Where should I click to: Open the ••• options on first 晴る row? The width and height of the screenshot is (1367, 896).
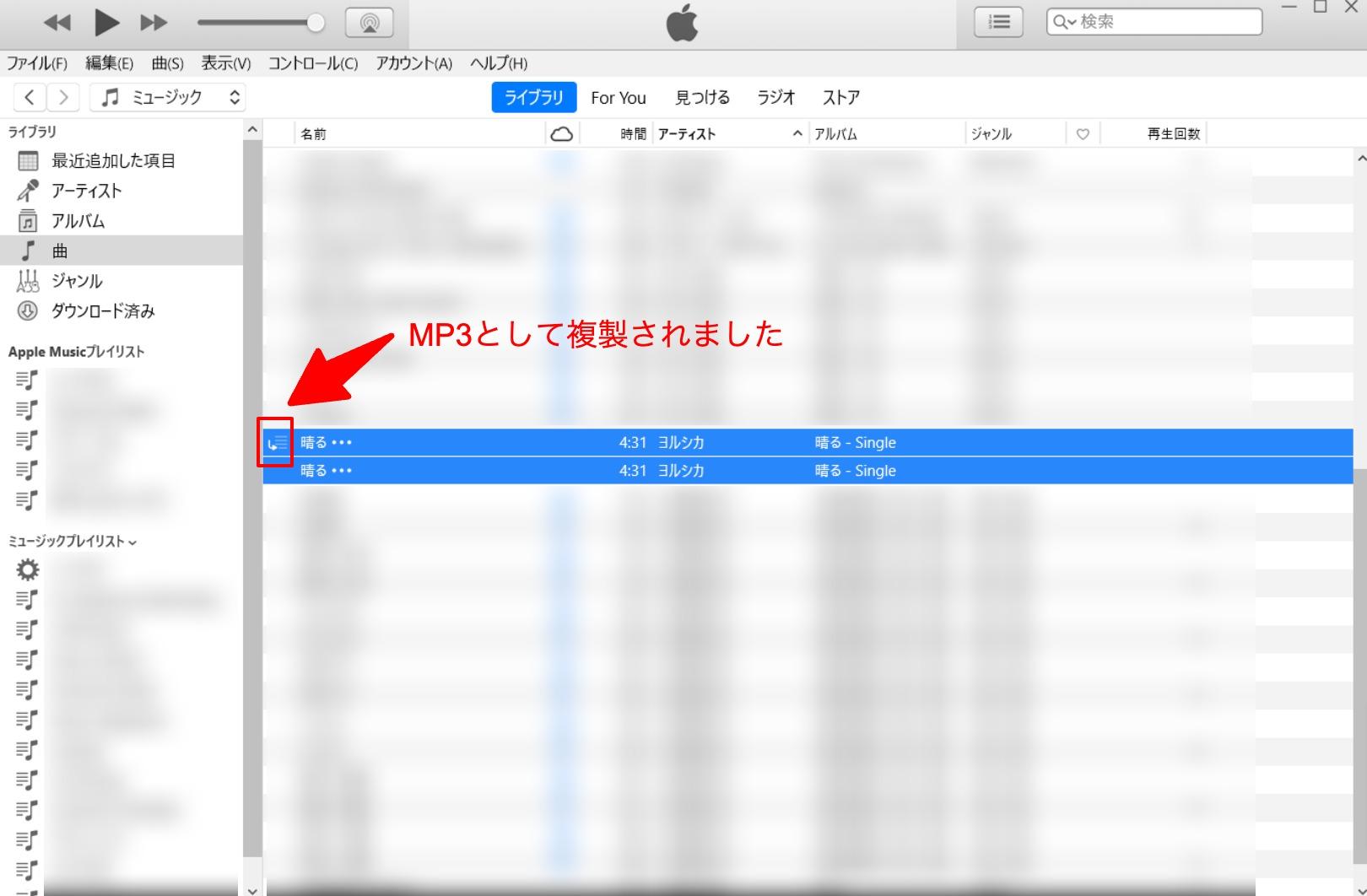[x=342, y=443]
